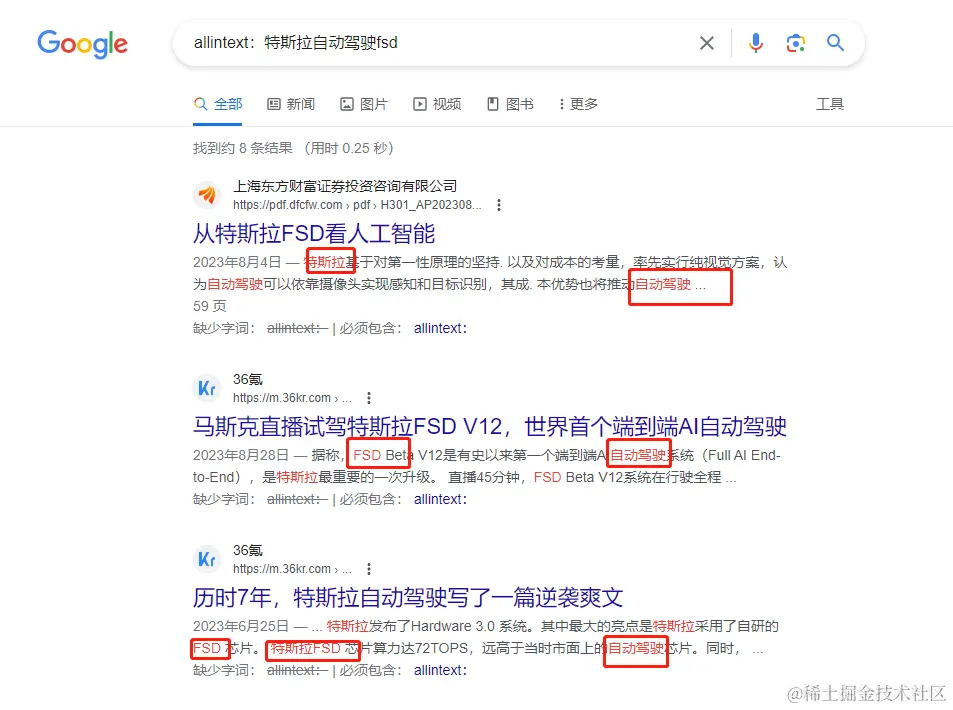
Task: Open Google Lens image search icon
Action: 796,43
